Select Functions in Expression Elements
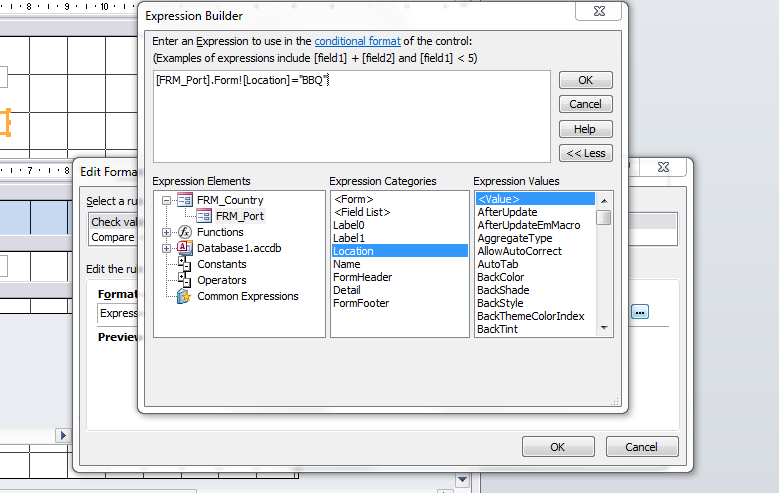779x493 pixels. (x=220, y=232)
